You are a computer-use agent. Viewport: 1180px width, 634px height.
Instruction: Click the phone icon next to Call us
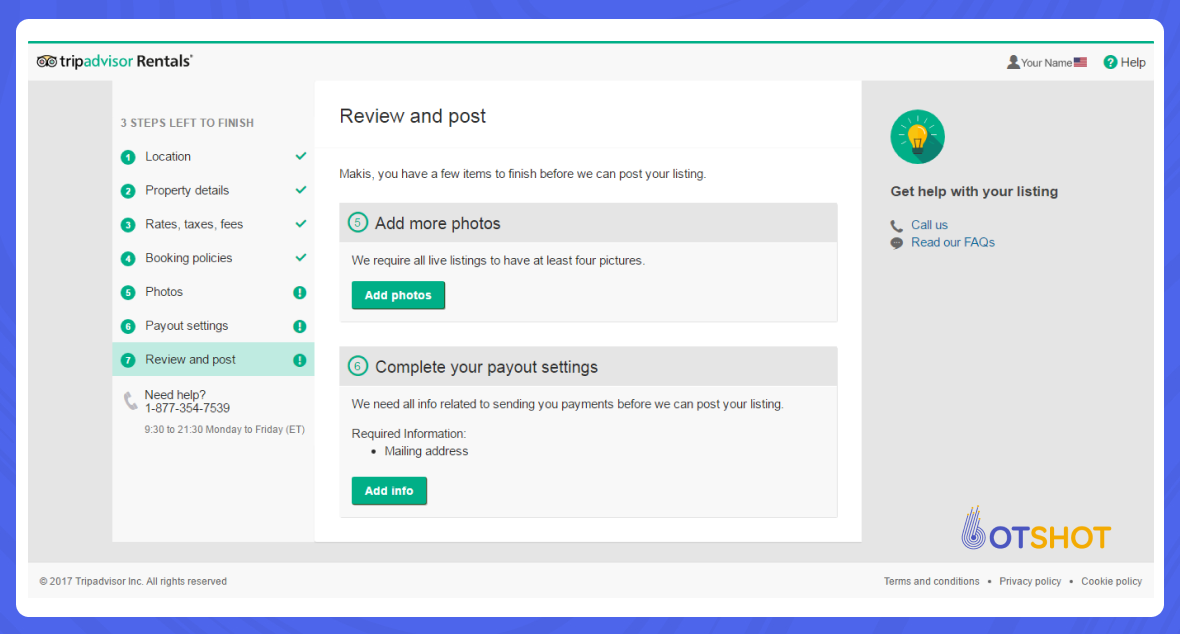coord(897,224)
